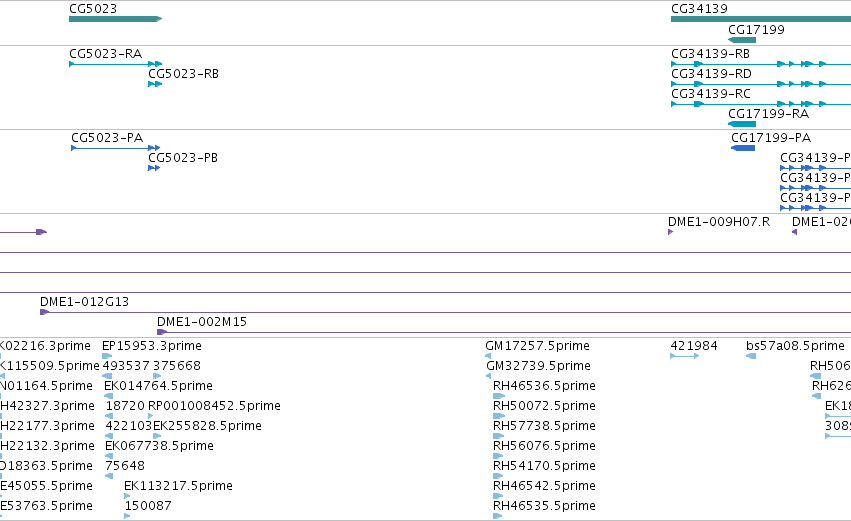Select the RP001008452.5prime EST label

coord(214,406)
